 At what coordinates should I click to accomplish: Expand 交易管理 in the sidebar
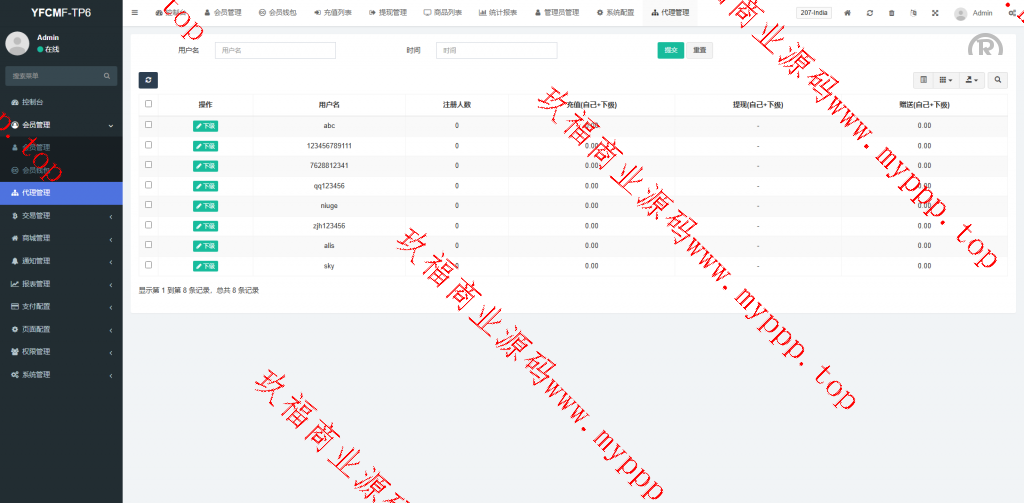point(61,215)
